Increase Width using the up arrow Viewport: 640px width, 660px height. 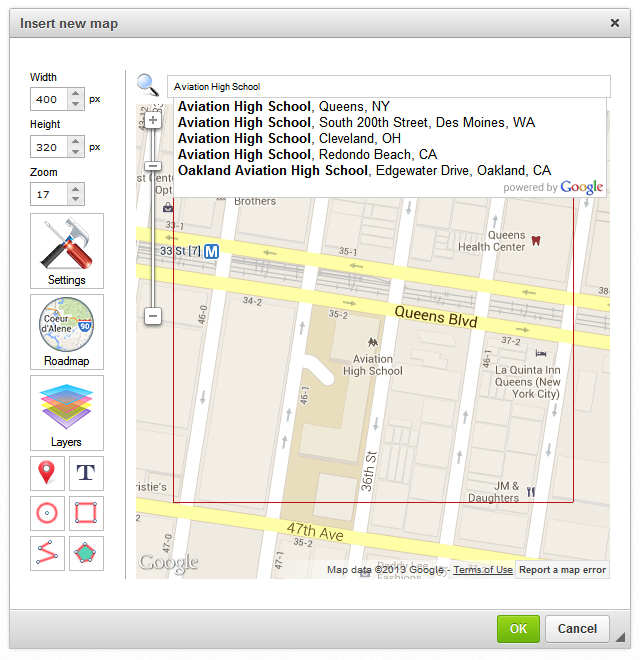(76, 94)
